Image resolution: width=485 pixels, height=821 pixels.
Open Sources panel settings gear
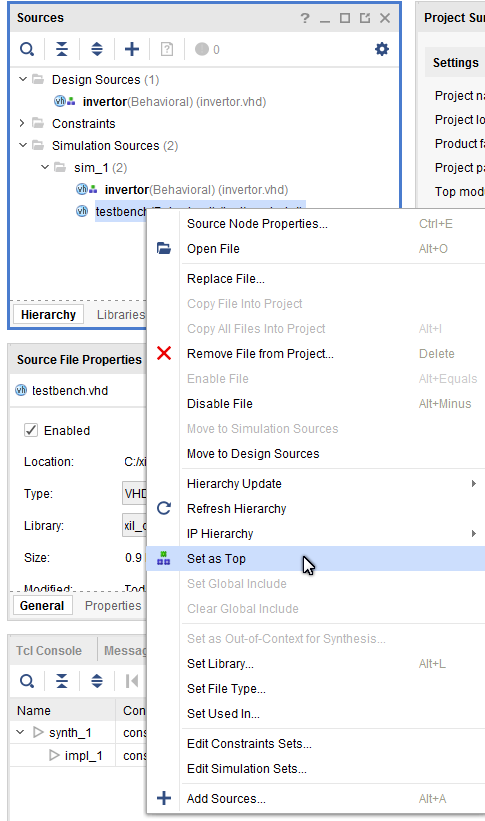[x=382, y=49]
